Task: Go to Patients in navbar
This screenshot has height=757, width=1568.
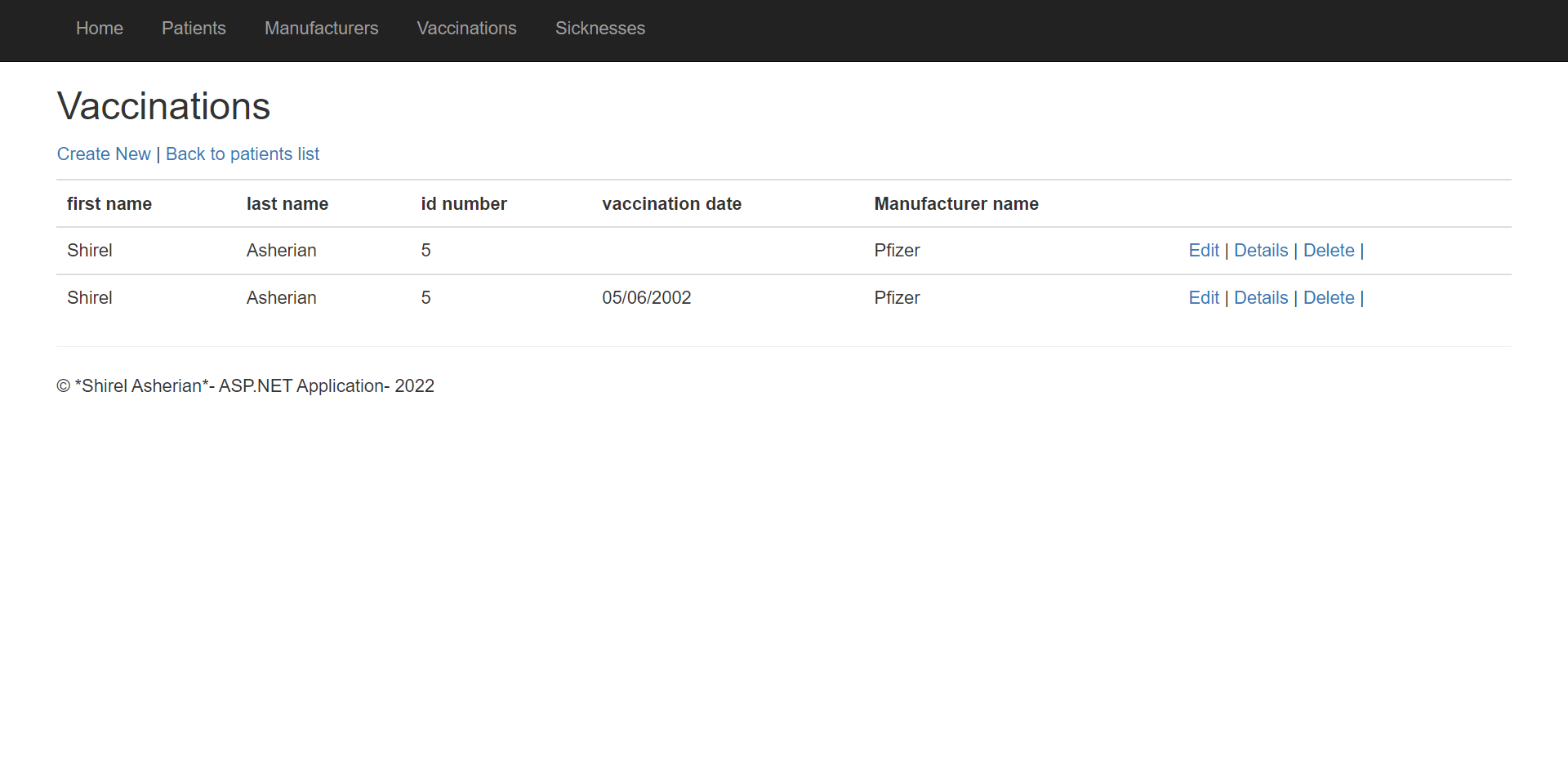Action: pos(194,29)
